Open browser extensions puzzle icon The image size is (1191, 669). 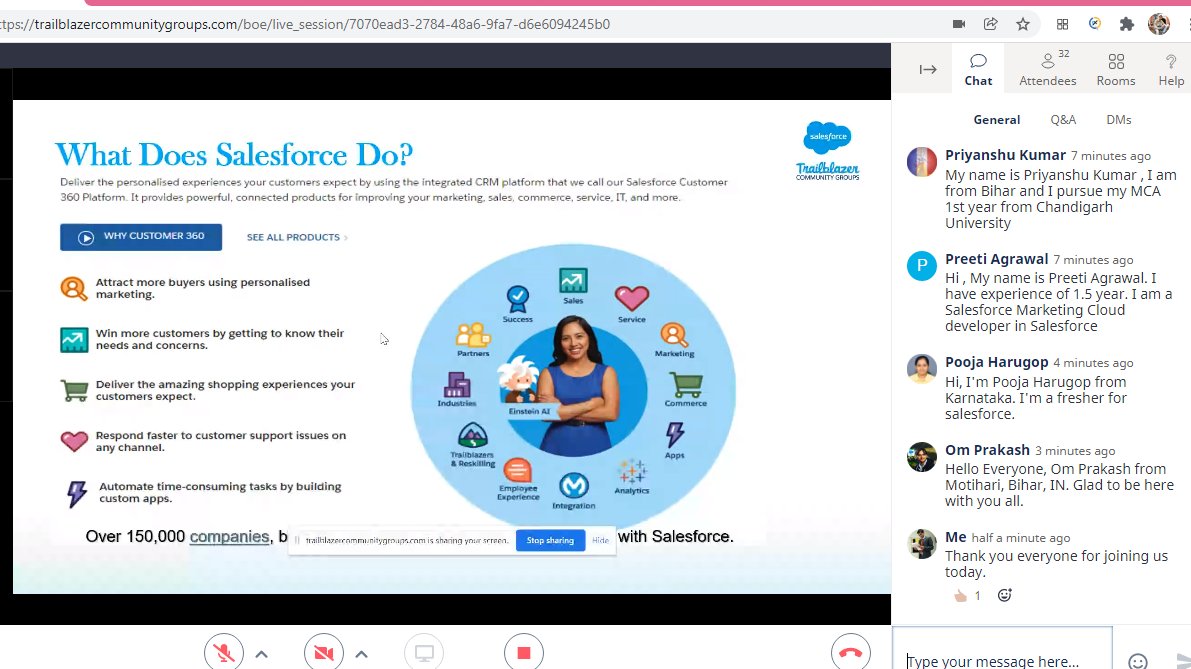[1126, 24]
